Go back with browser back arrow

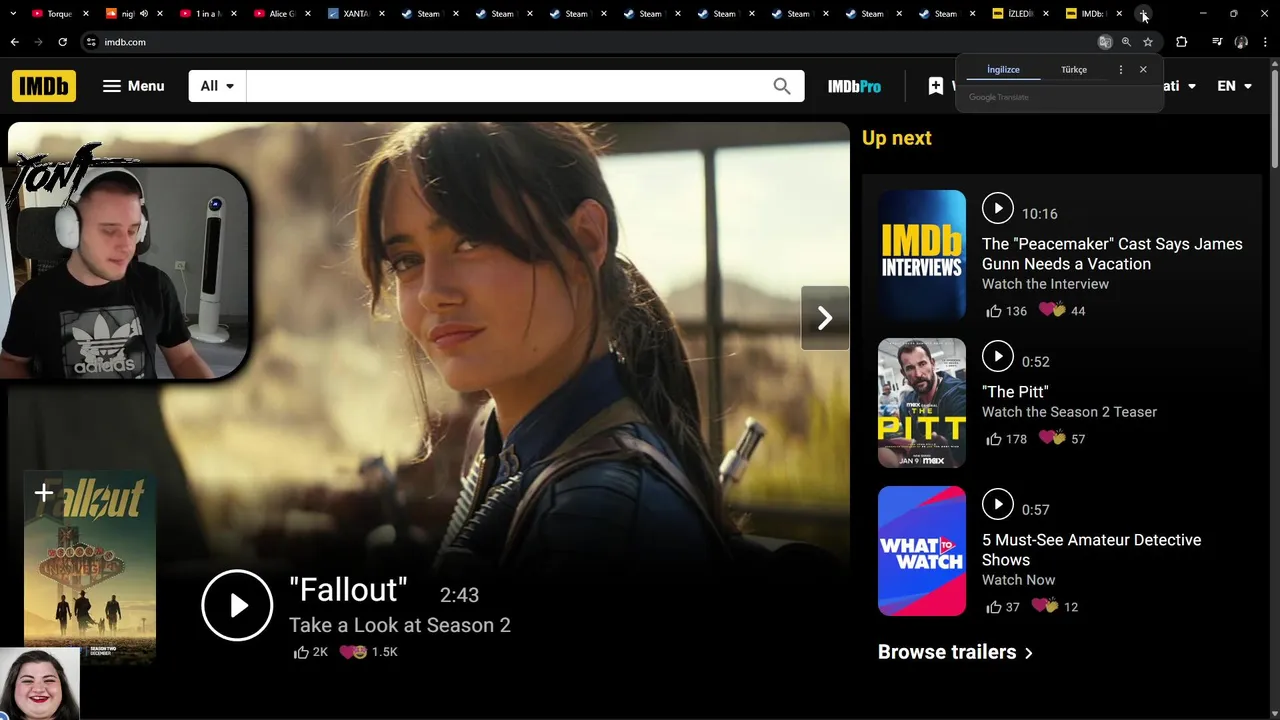click(15, 42)
